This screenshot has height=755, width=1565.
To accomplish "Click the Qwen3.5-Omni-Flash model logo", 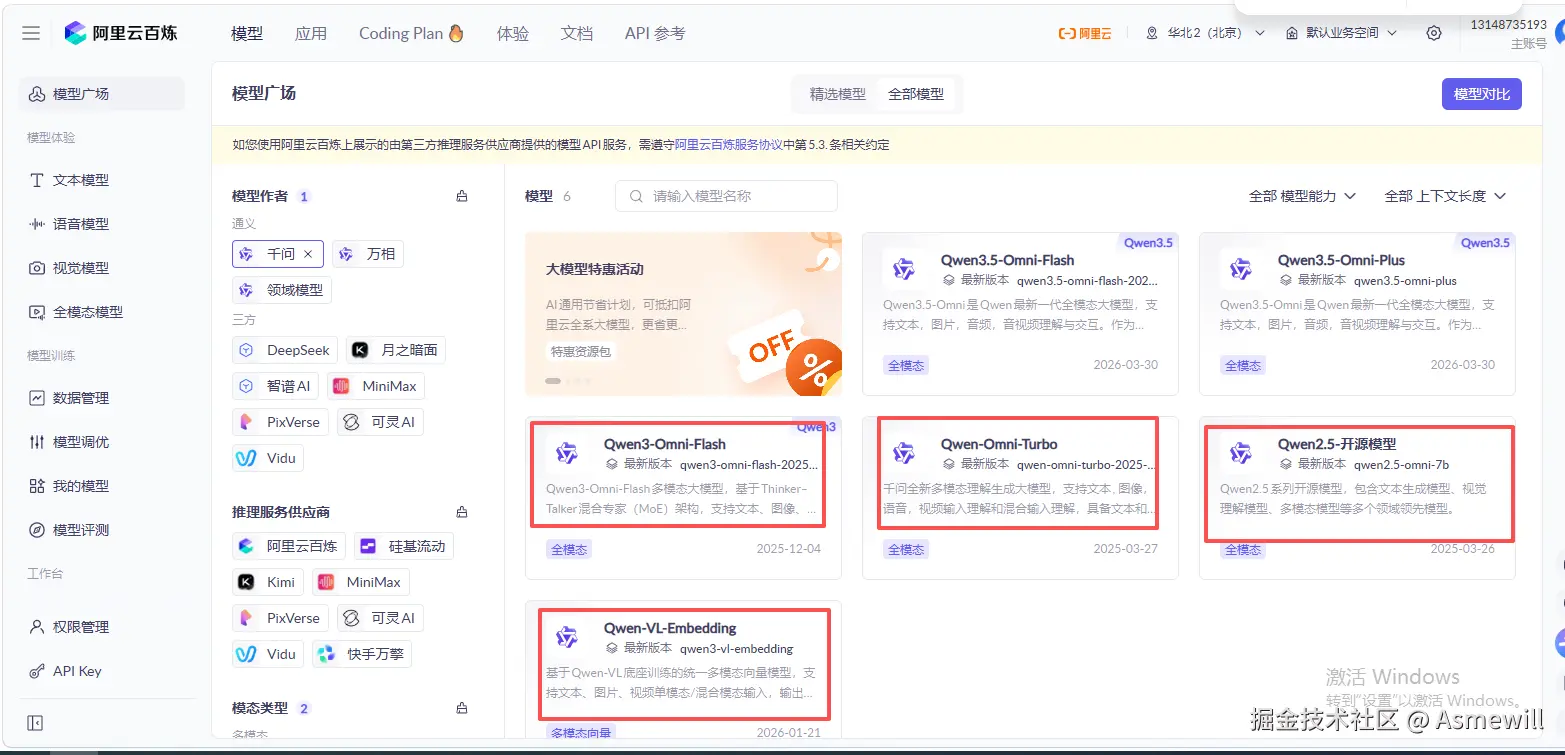I will [x=904, y=269].
